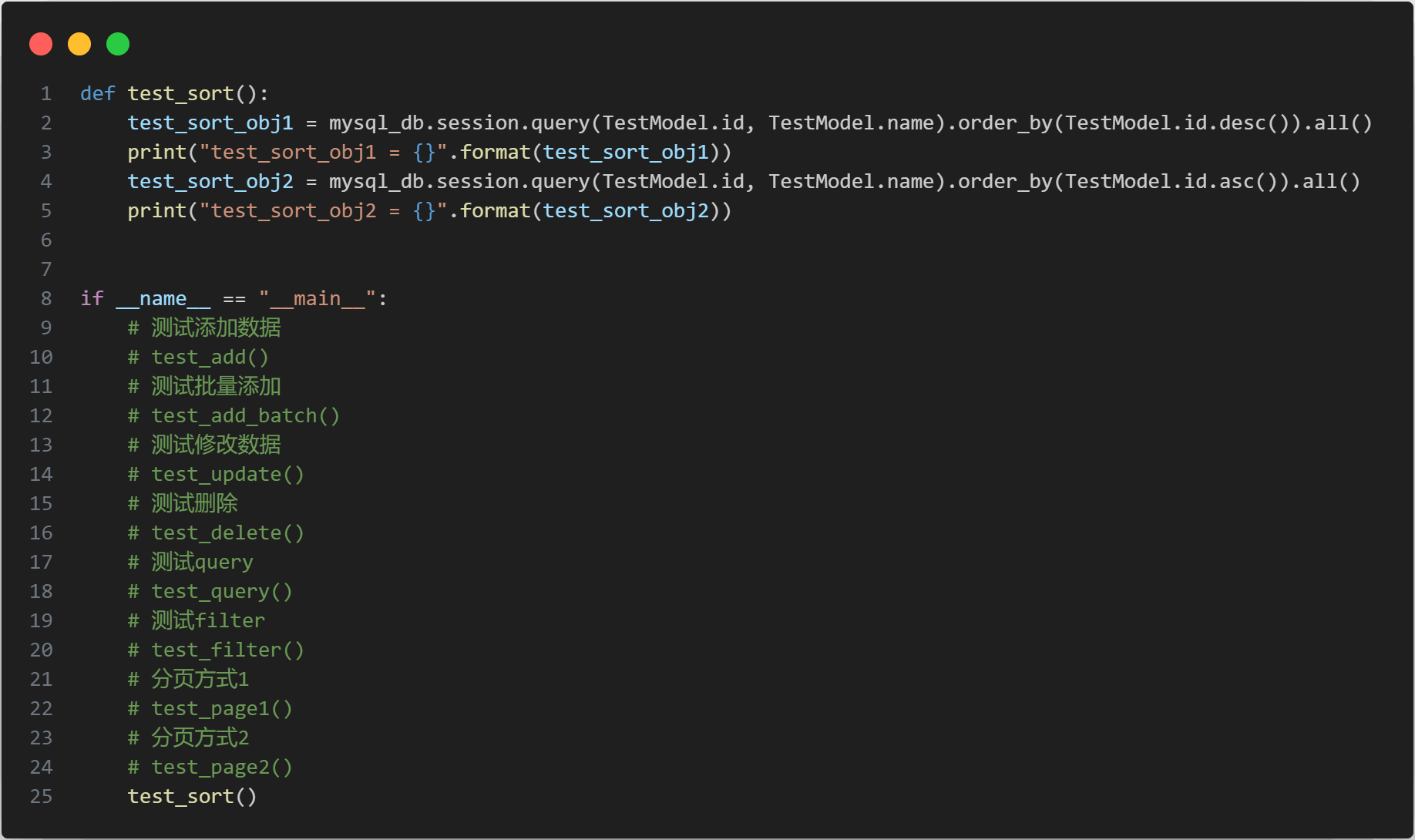This screenshot has height=840, width=1415.
Task: Click the commented-out test_delete() line
Action: click(x=227, y=533)
